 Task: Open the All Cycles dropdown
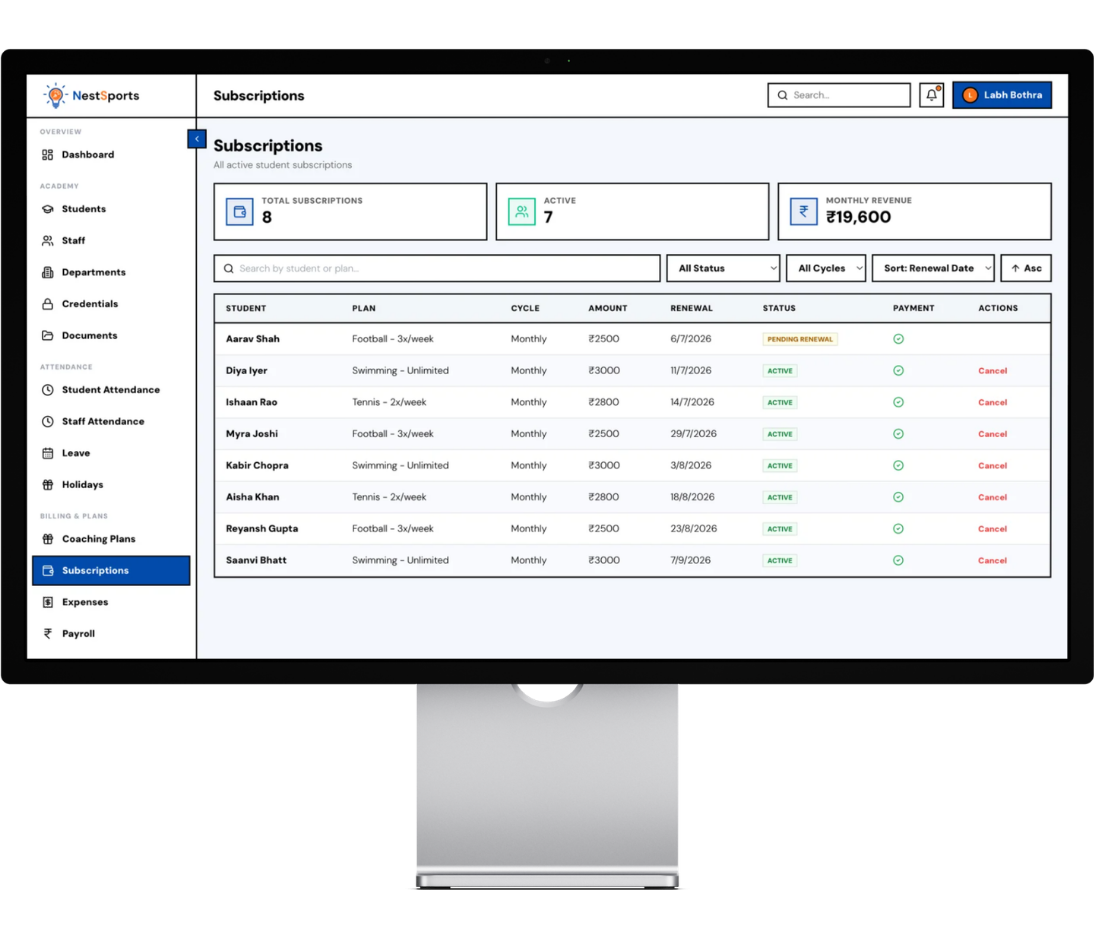click(x=826, y=268)
